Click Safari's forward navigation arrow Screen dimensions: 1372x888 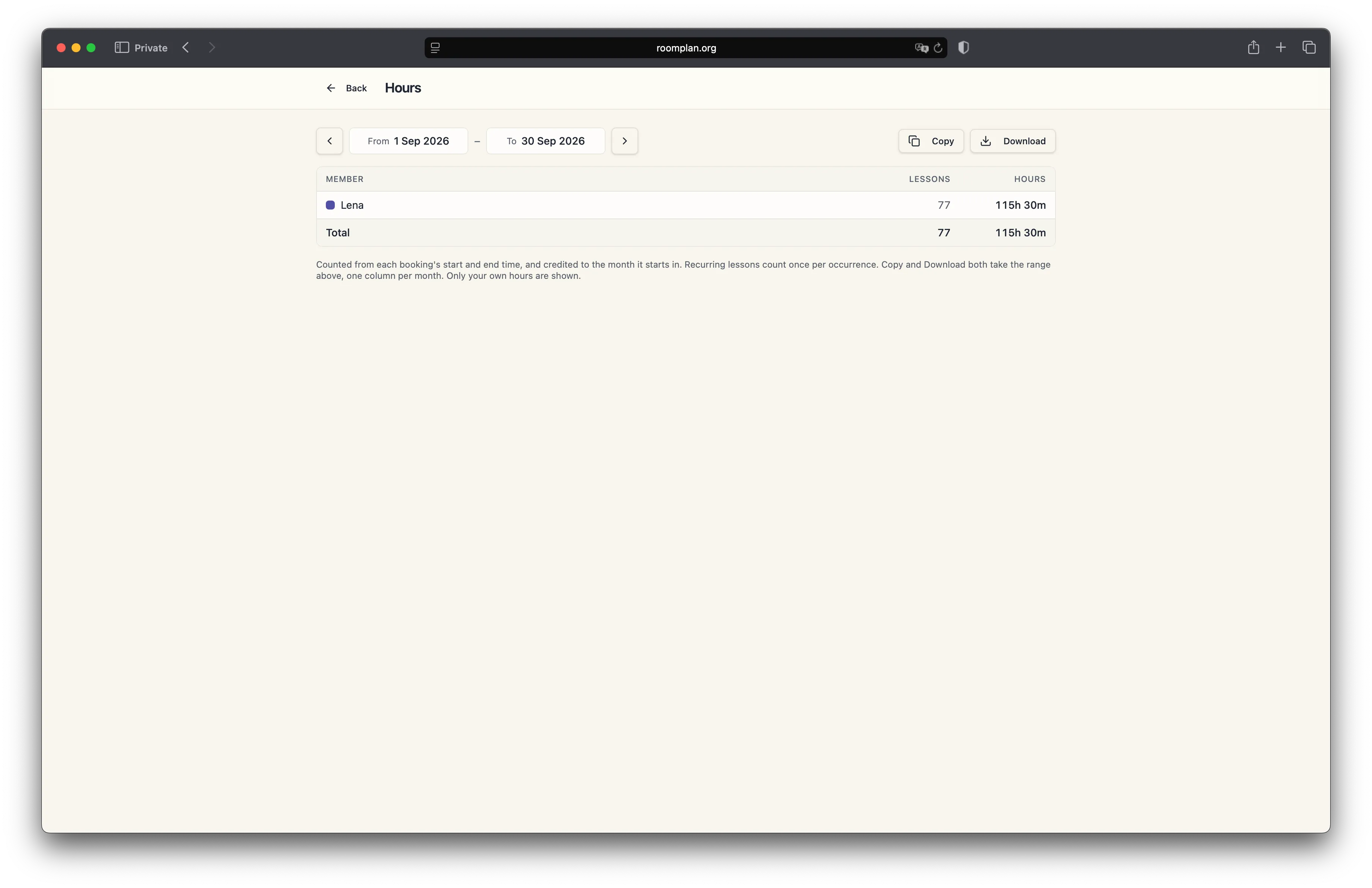[x=212, y=48]
